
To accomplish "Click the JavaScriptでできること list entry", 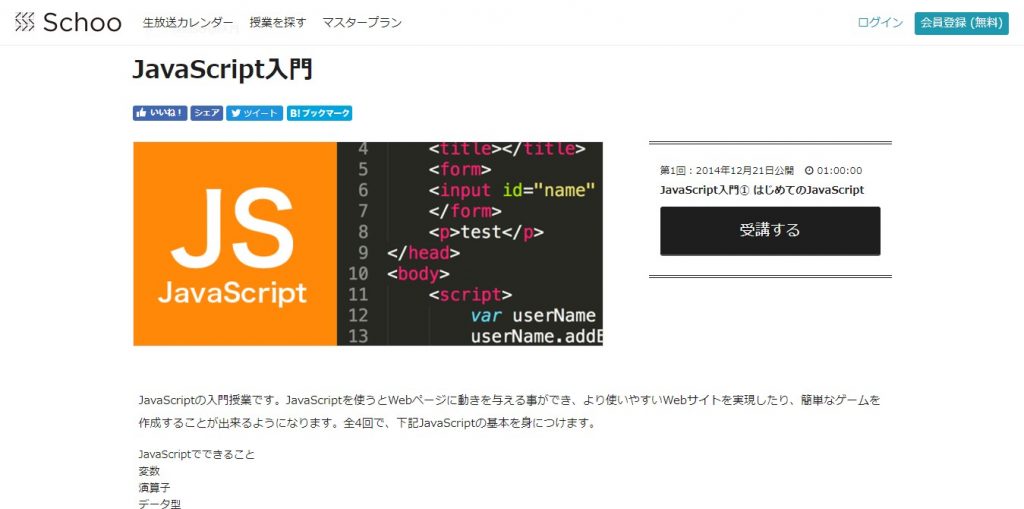I will coord(197,454).
